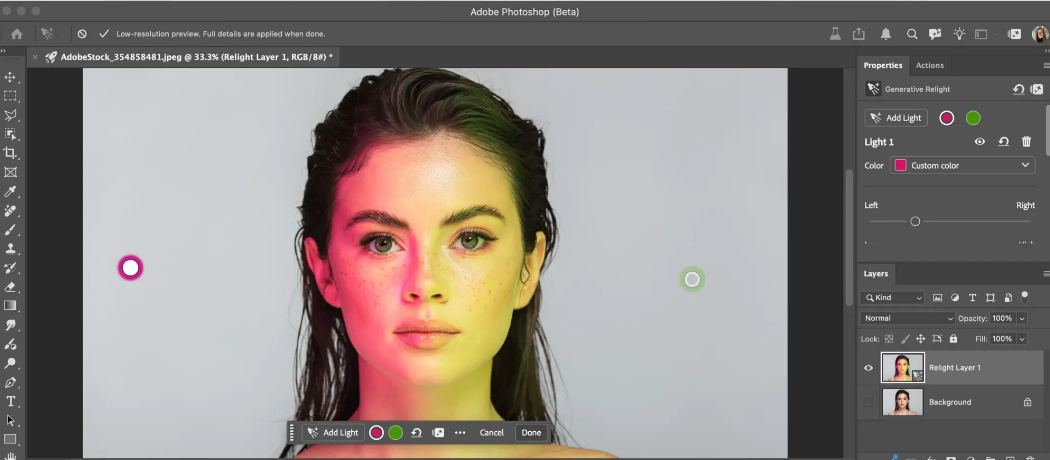
Task: Open the Normal blend mode dropdown
Action: 907,318
